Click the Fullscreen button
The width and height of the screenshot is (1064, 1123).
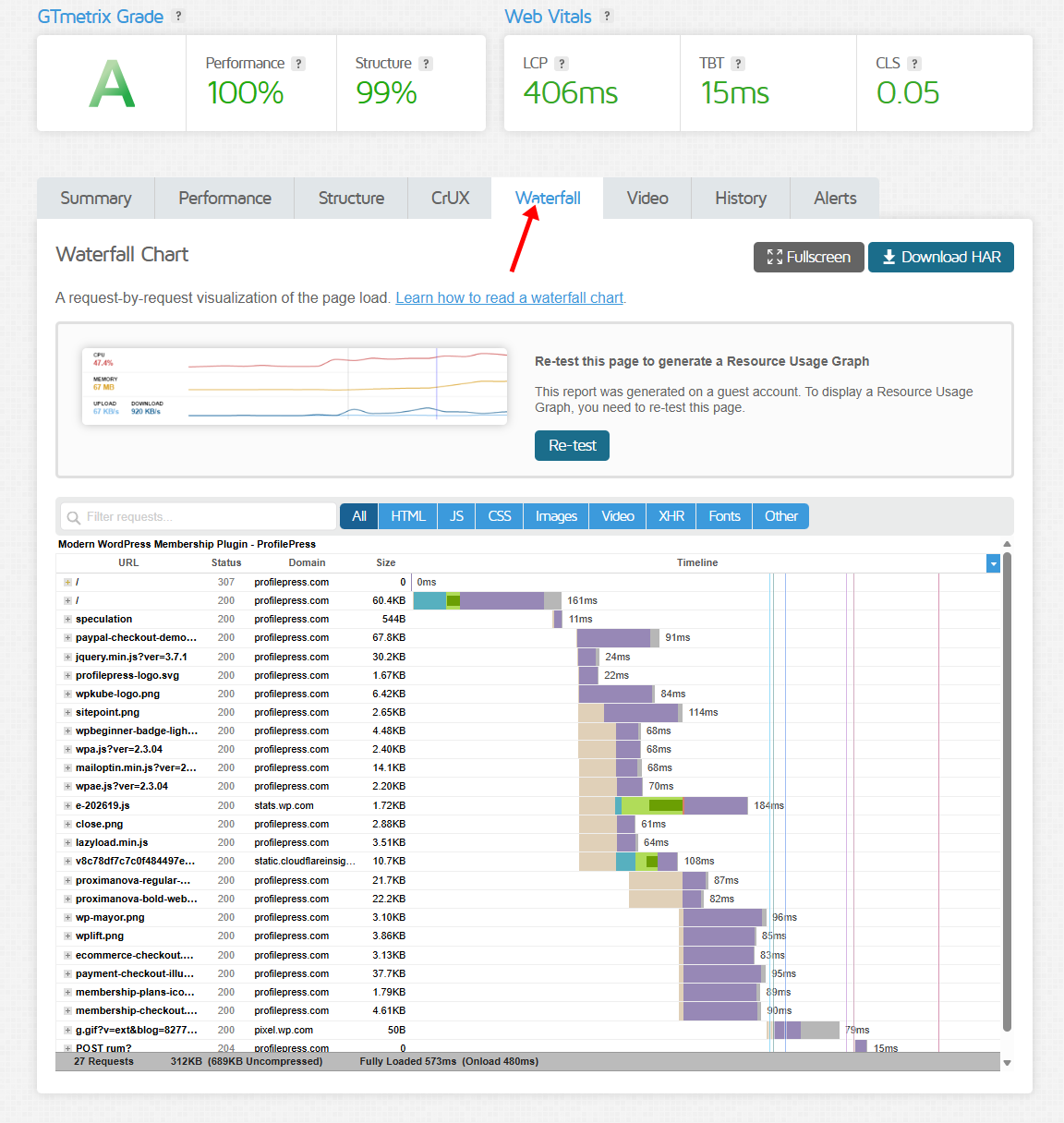point(809,258)
